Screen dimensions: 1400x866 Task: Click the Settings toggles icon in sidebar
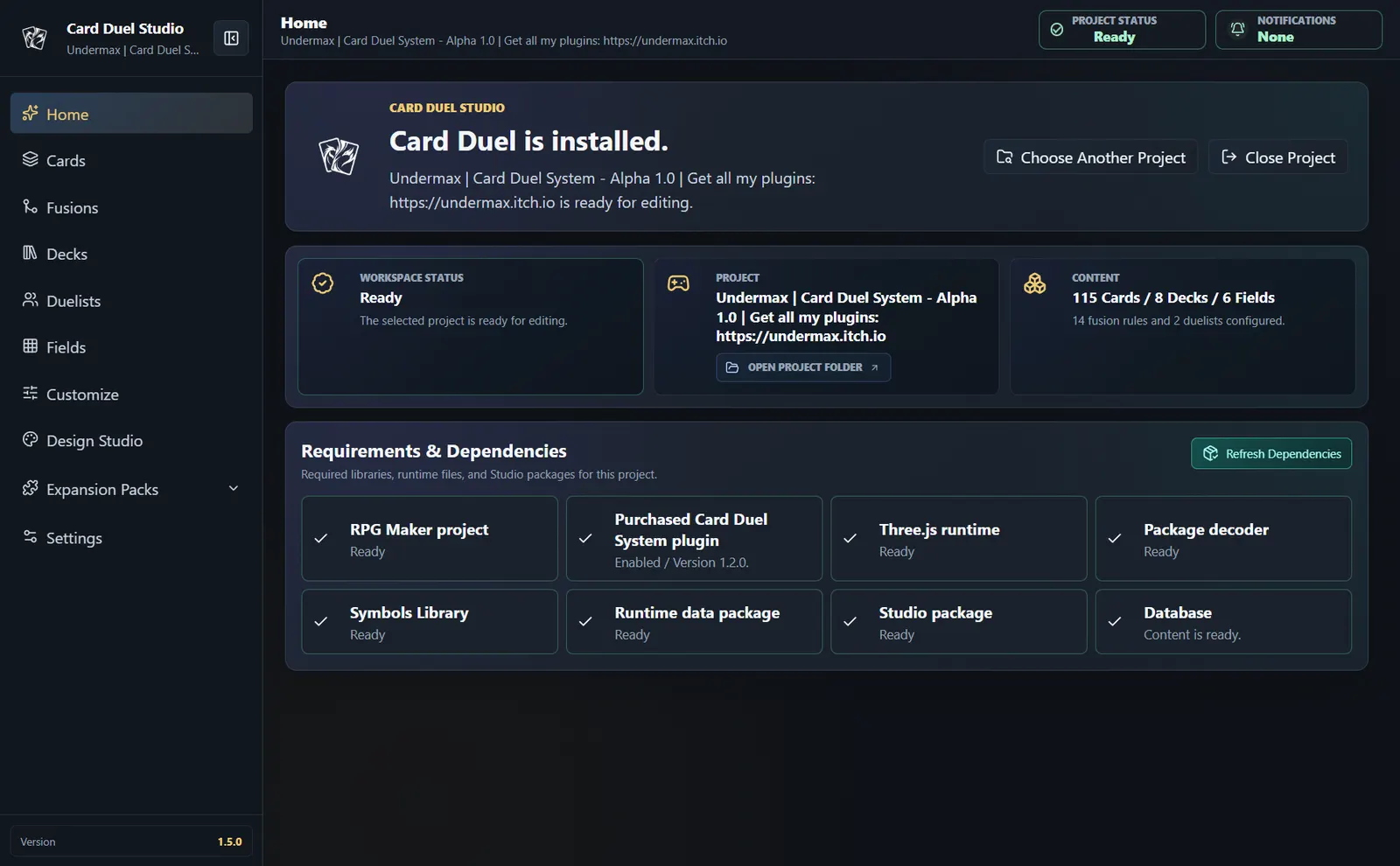30,537
